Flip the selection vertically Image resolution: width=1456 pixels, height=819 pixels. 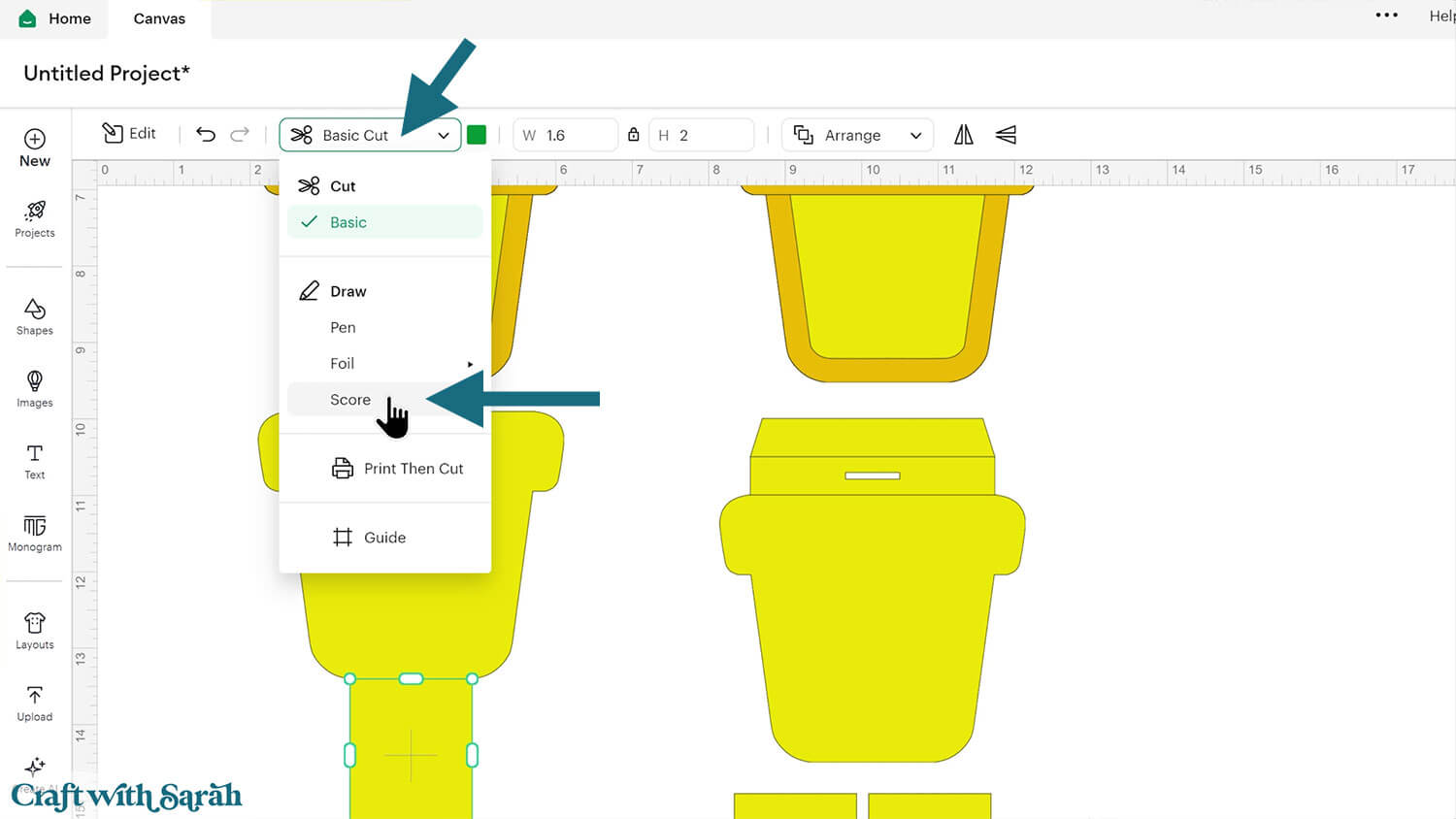[1006, 135]
